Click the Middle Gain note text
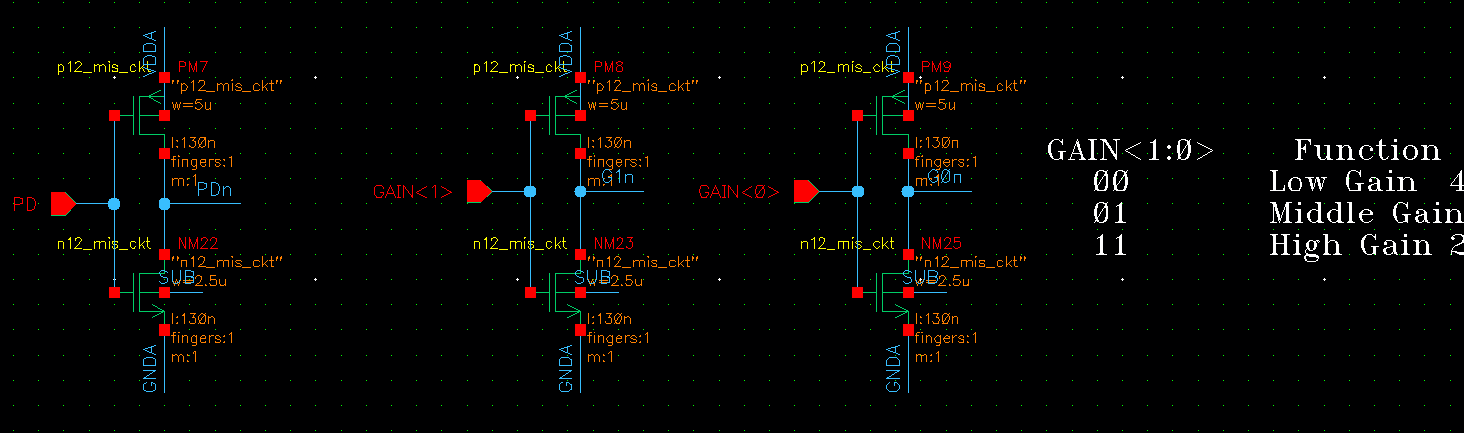Screen dimensions: 1464x433 (1367, 214)
